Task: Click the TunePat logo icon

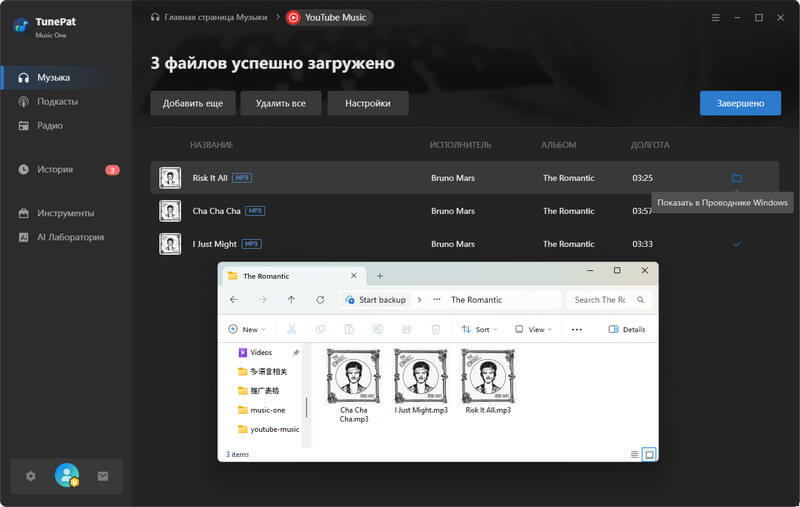Action: pyautogui.click(x=21, y=25)
